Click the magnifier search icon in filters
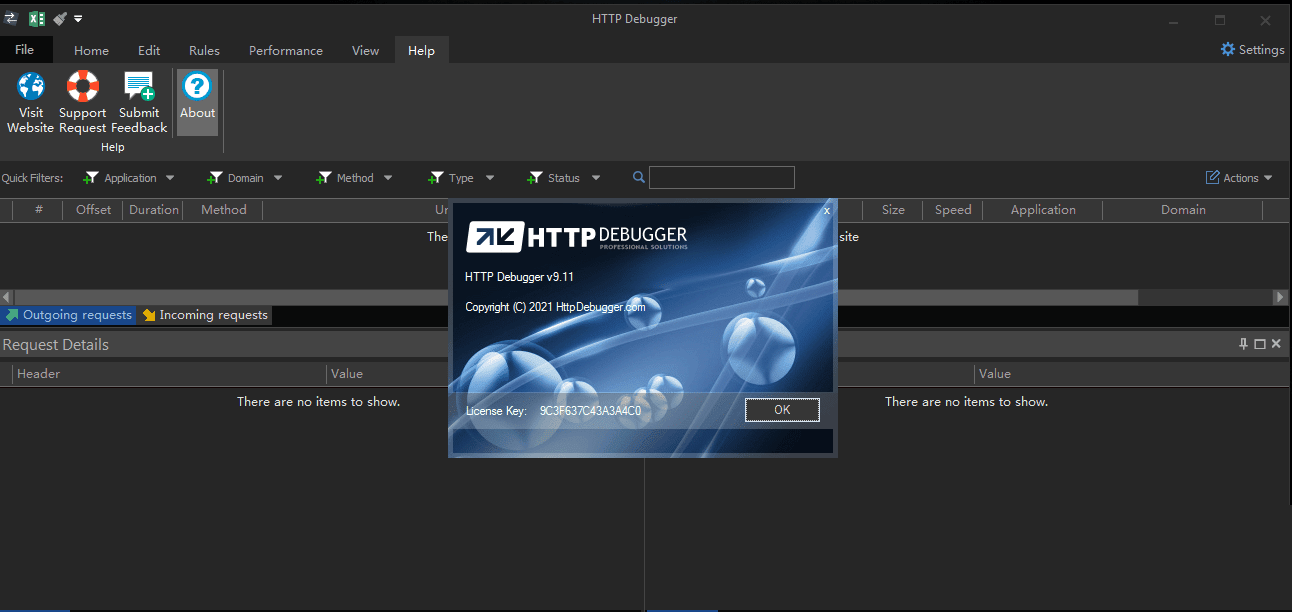This screenshot has height=612, width=1292. tap(639, 178)
